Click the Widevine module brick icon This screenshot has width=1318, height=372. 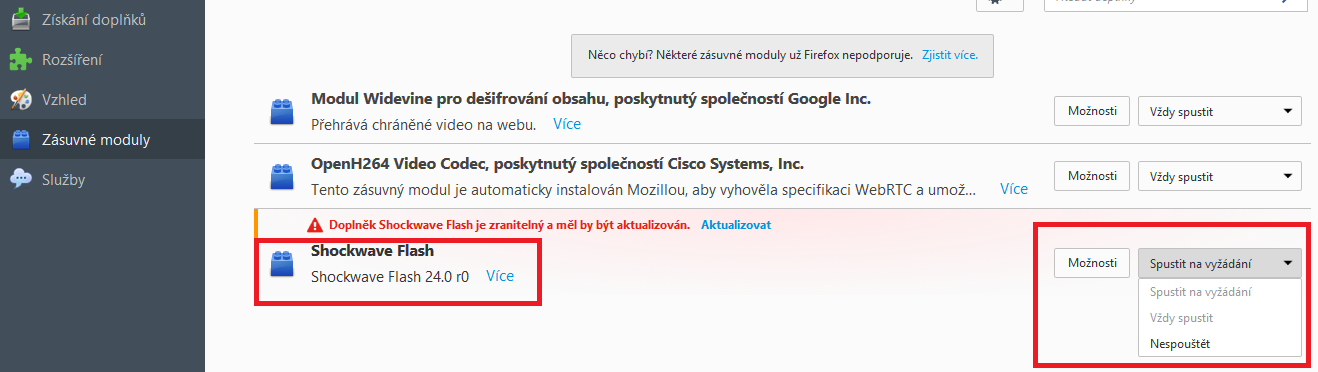point(282,112)
